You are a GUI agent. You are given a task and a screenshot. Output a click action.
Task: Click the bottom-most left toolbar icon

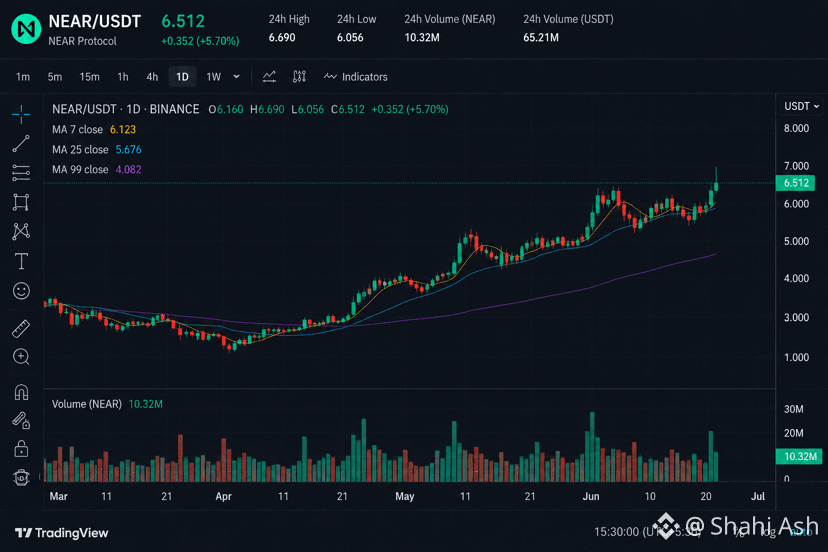(21, 478)
